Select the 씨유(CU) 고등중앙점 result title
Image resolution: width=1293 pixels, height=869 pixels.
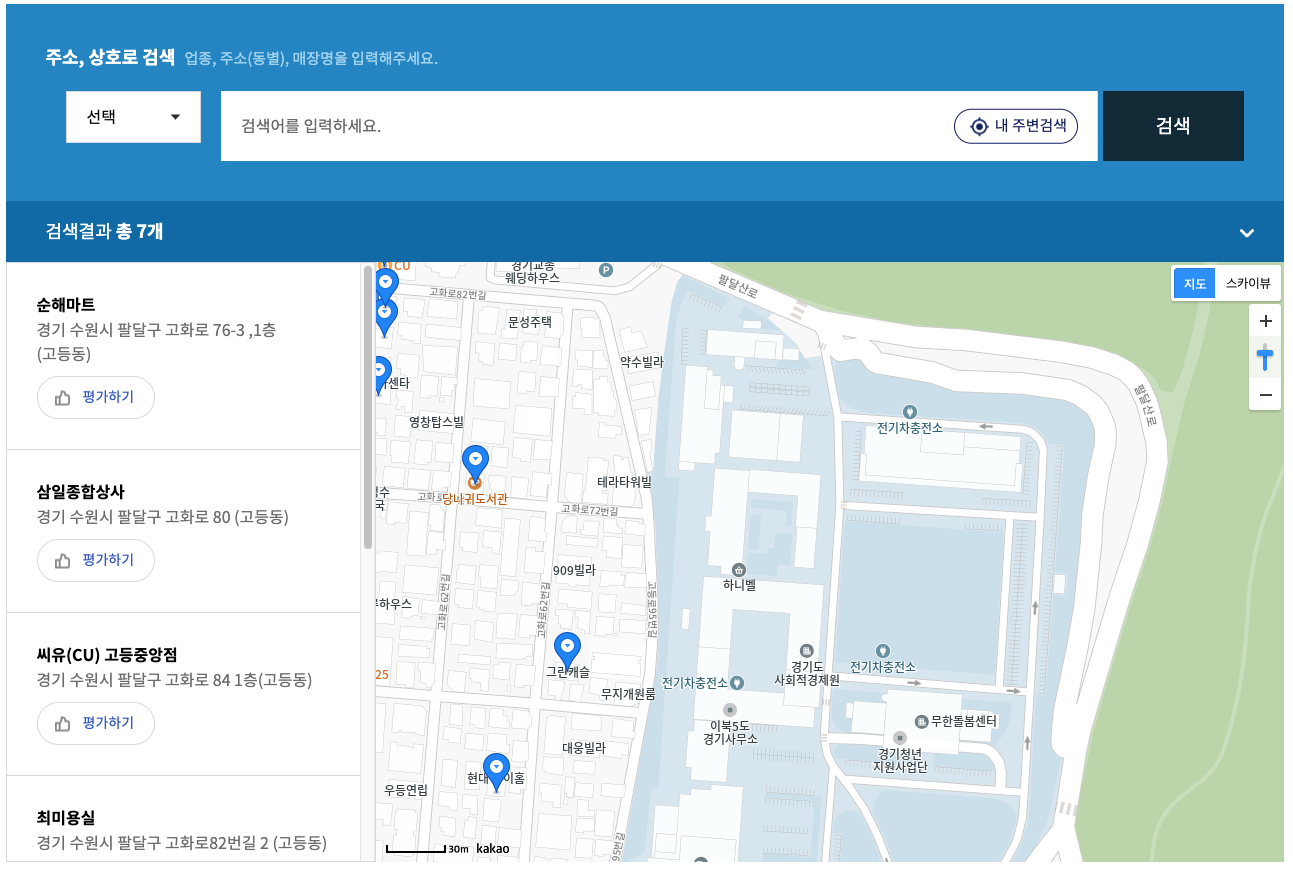click(x=107, y=654)
